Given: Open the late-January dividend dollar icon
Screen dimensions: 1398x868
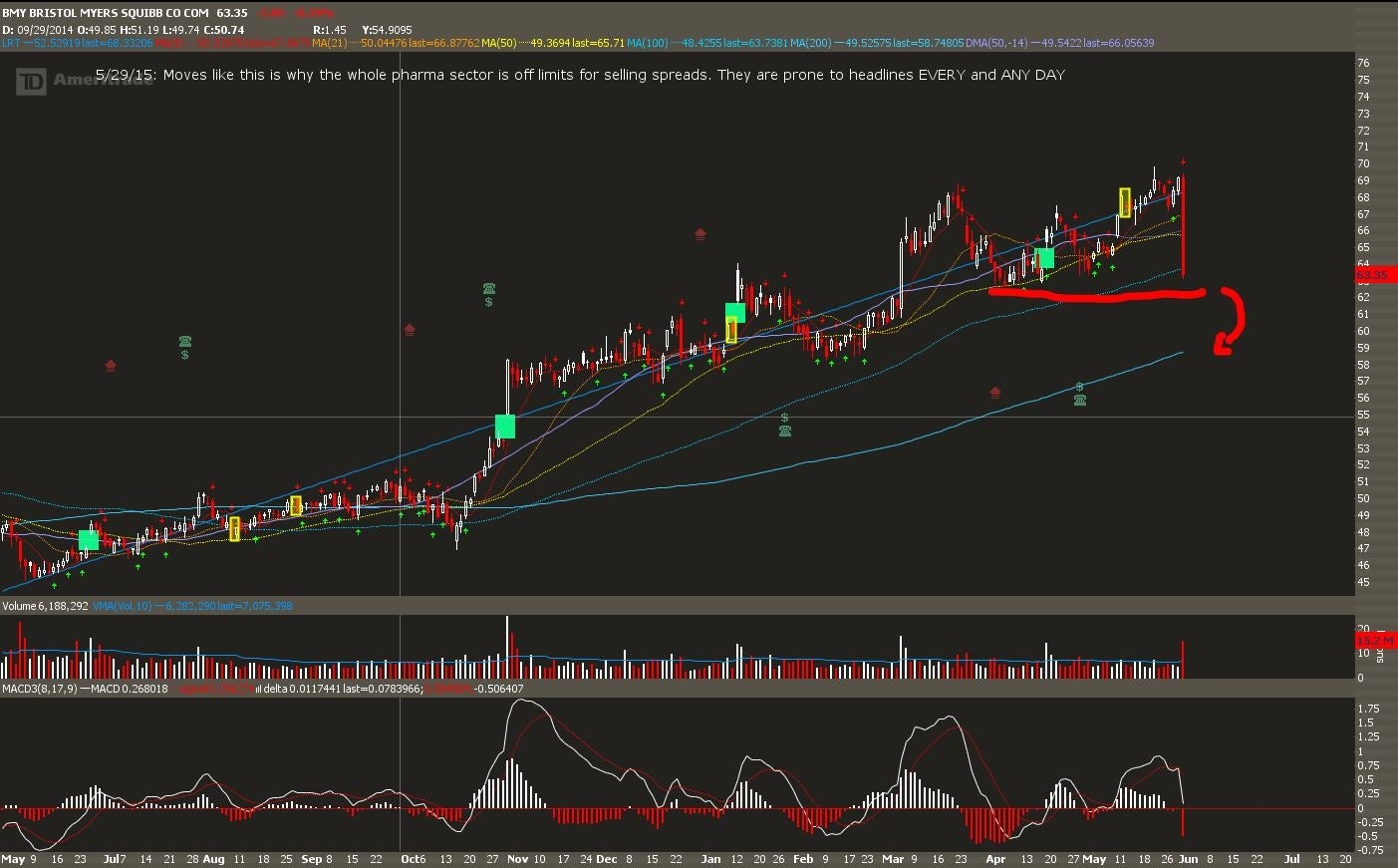Looking at the screenshot, I should 785,419.
